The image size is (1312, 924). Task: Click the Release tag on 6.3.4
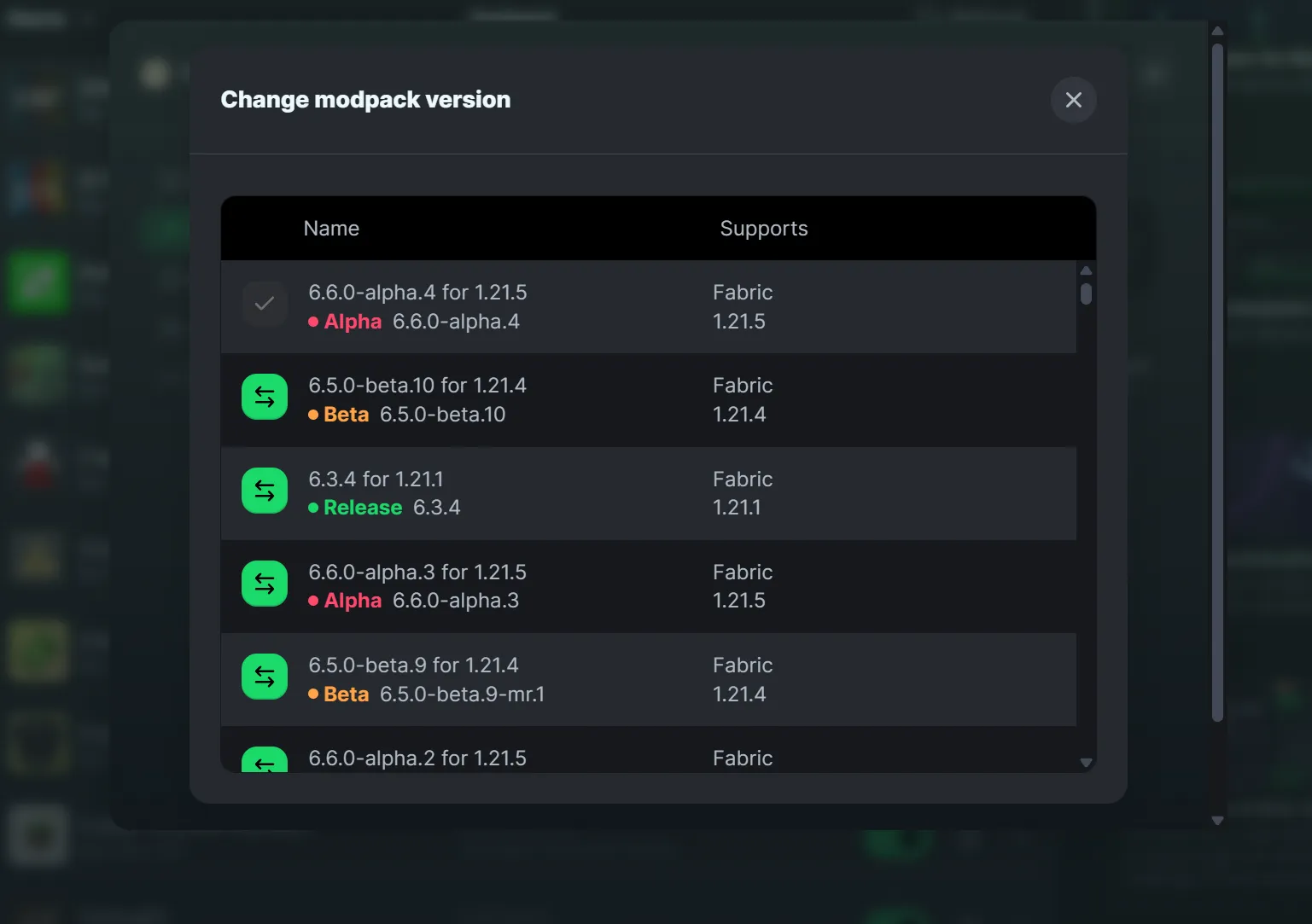click(x=362, y=508)
